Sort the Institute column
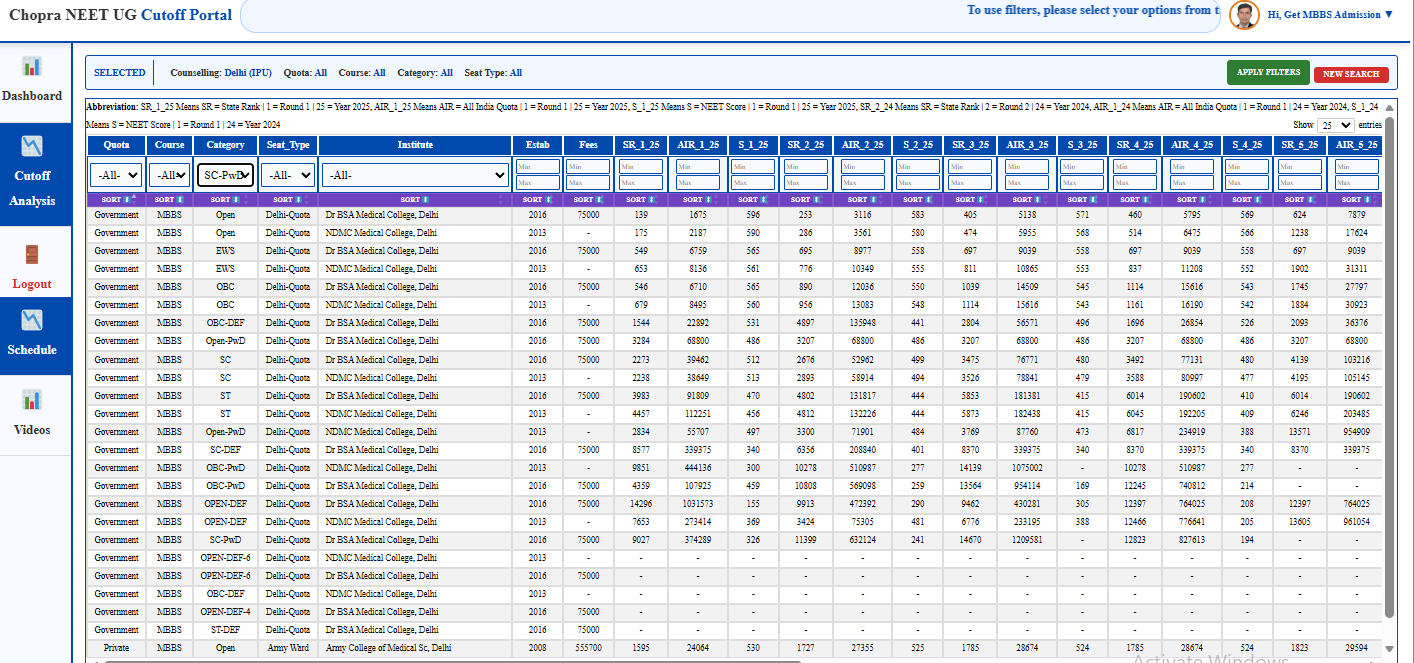Viewport: 1414px width, 663px height. click(x=415, y=200)
